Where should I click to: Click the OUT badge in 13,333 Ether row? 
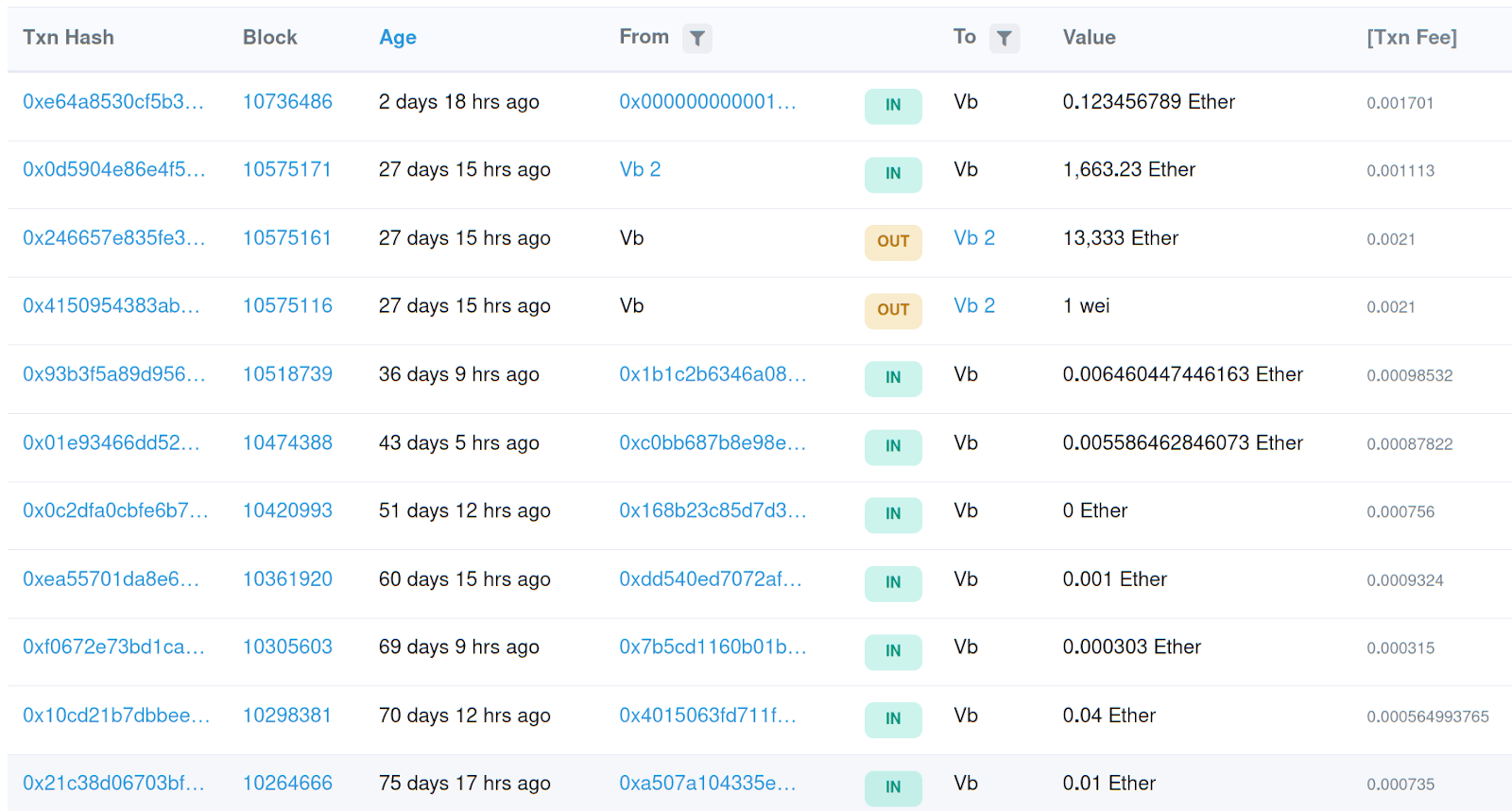(893, 241)
